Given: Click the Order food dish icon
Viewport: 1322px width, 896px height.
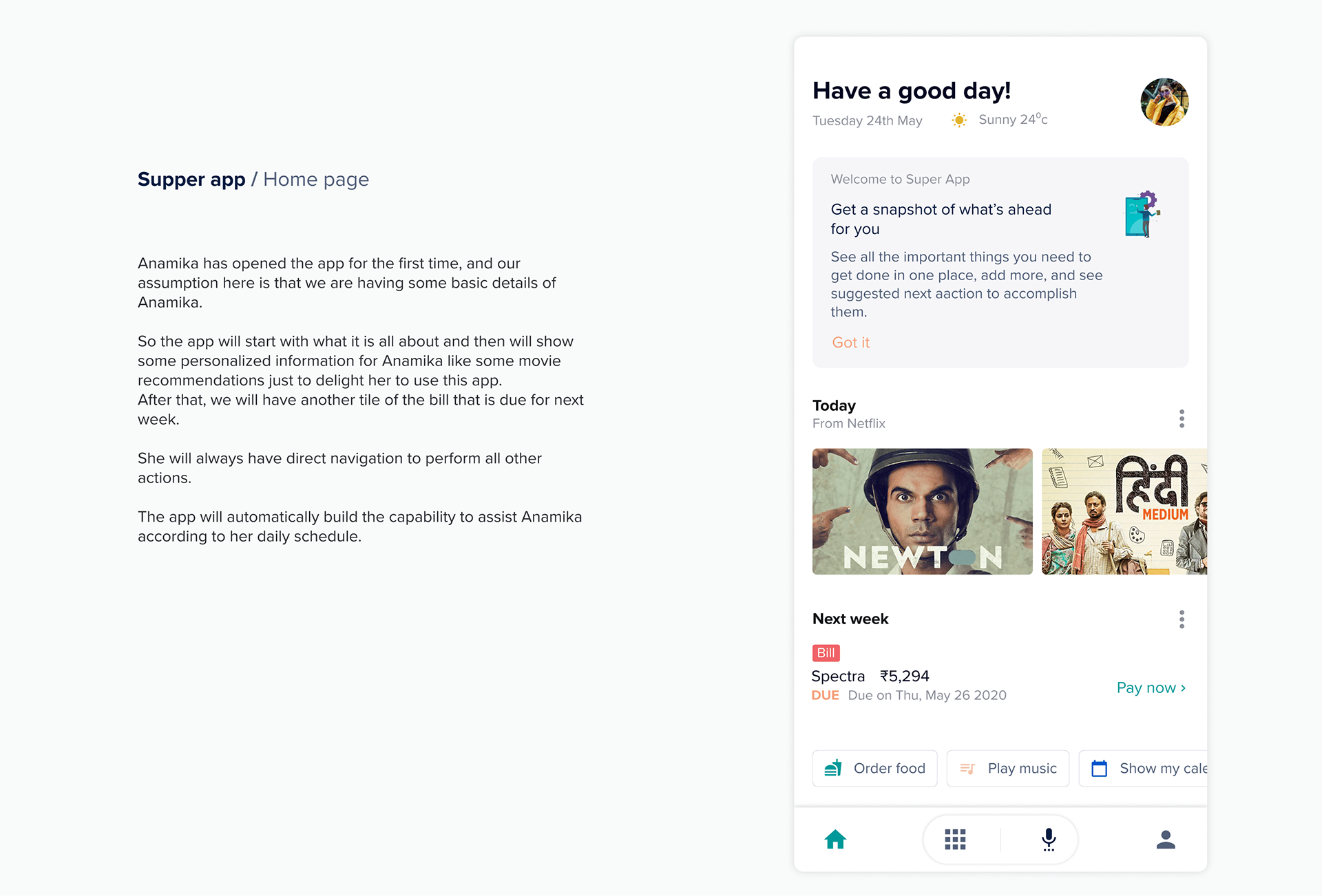Looking at the screenshot, I should pos(833,769).
